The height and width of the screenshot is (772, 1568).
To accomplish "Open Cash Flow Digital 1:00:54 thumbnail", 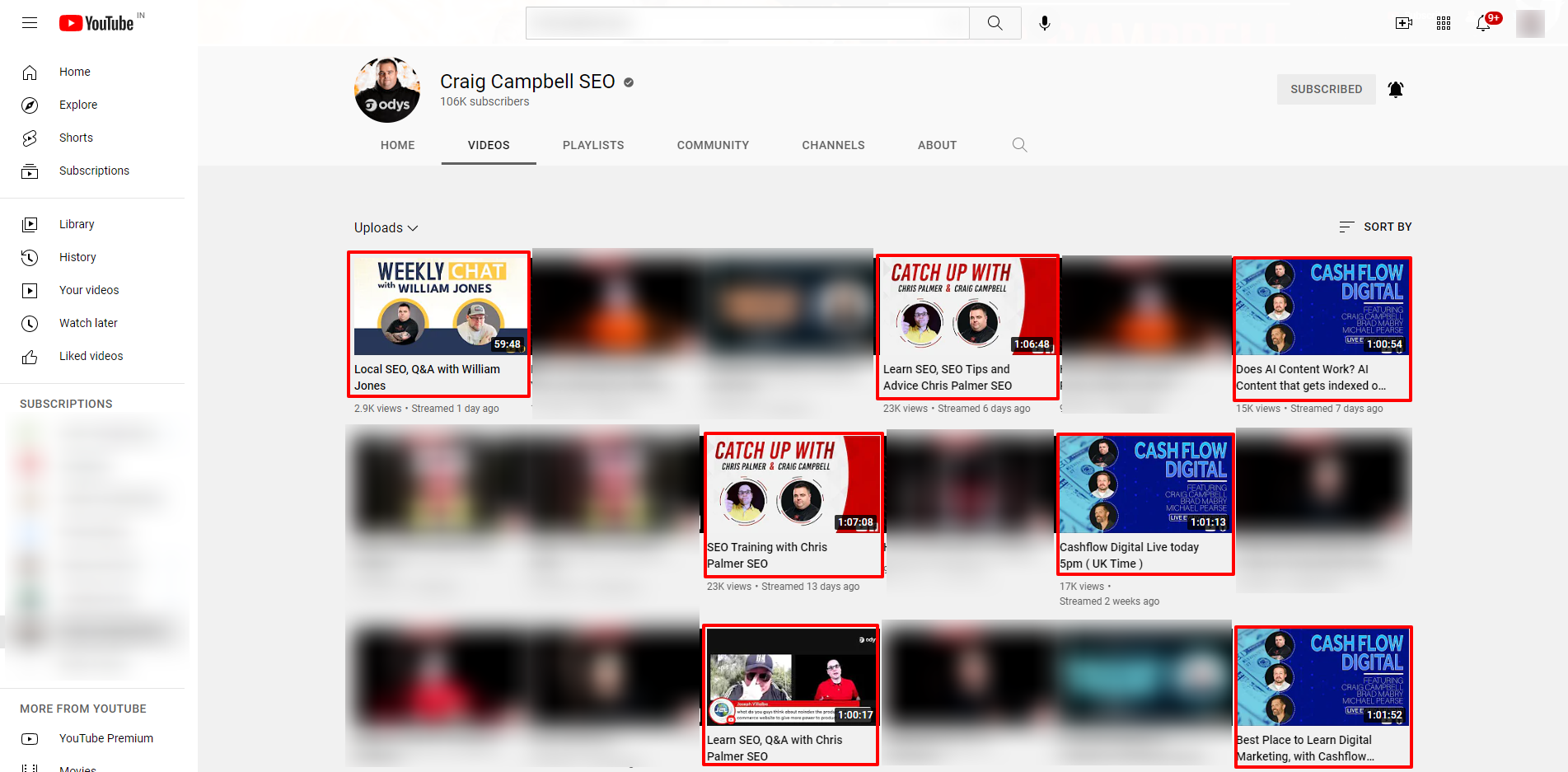I will coord(1322,306).
